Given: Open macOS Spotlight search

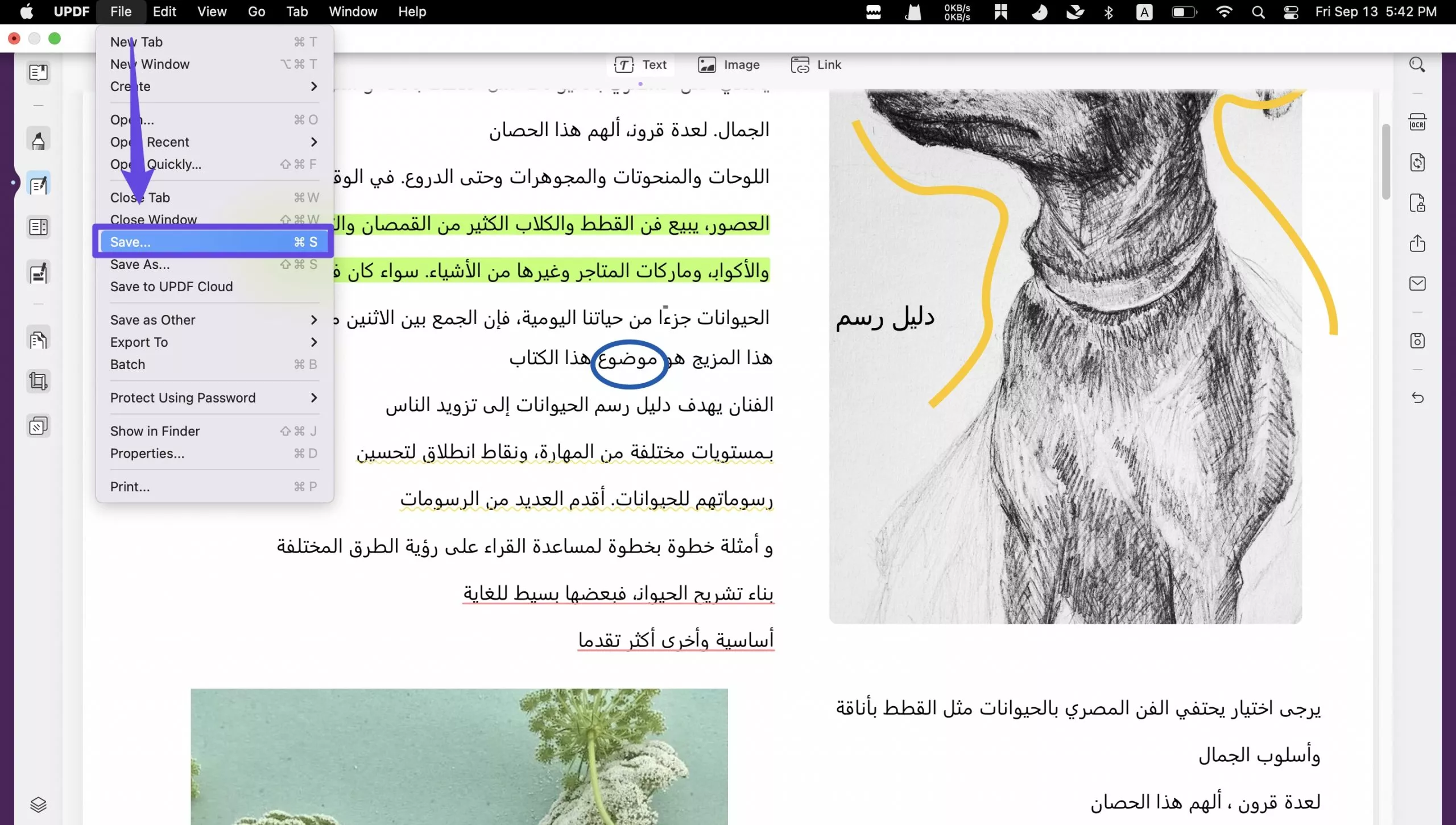Looking at the screenshot, I should pos(1259,12).
